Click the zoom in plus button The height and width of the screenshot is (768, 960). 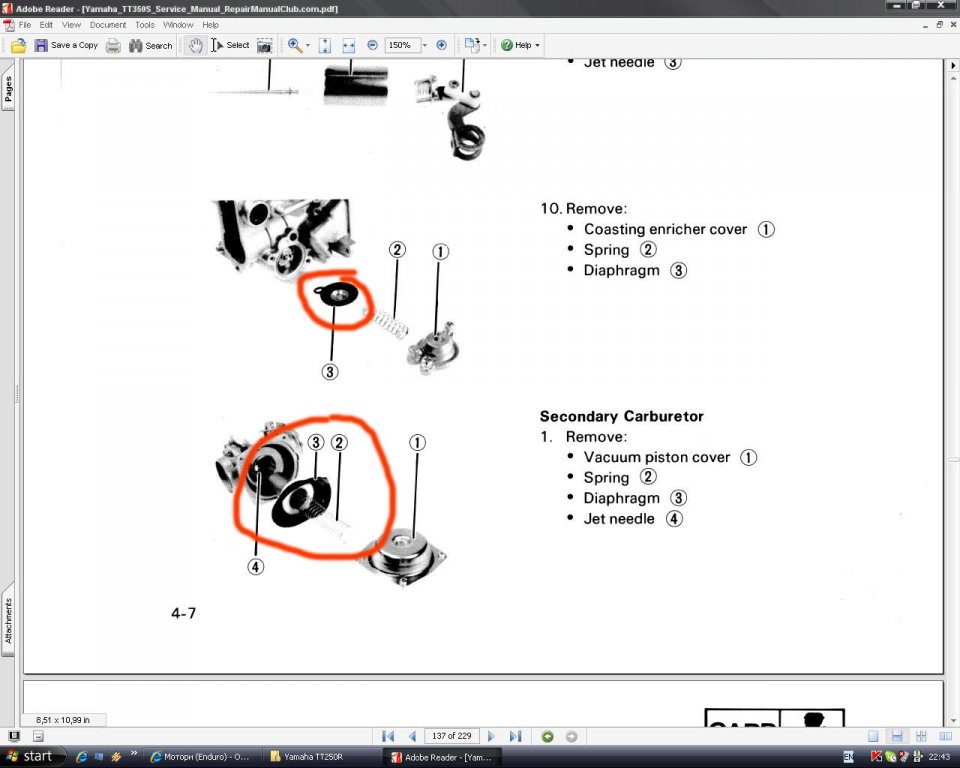(441, 45)
